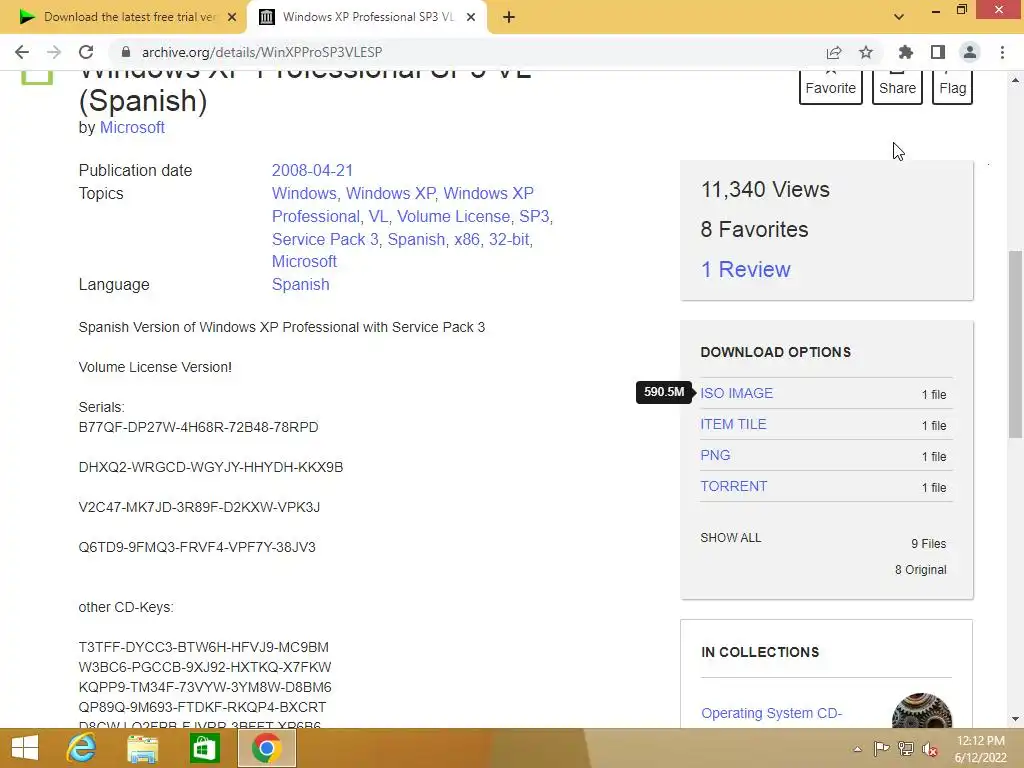The image size is (1024, 768).
Task: Open the 2008-04-21 publication date link
Action: coord(312,170)
